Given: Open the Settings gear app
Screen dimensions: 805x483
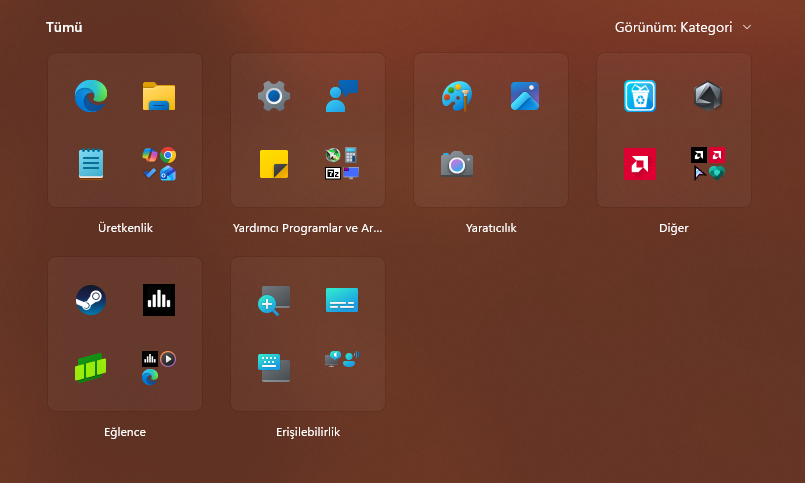Looking at the screenshot, I should [274, 96].
